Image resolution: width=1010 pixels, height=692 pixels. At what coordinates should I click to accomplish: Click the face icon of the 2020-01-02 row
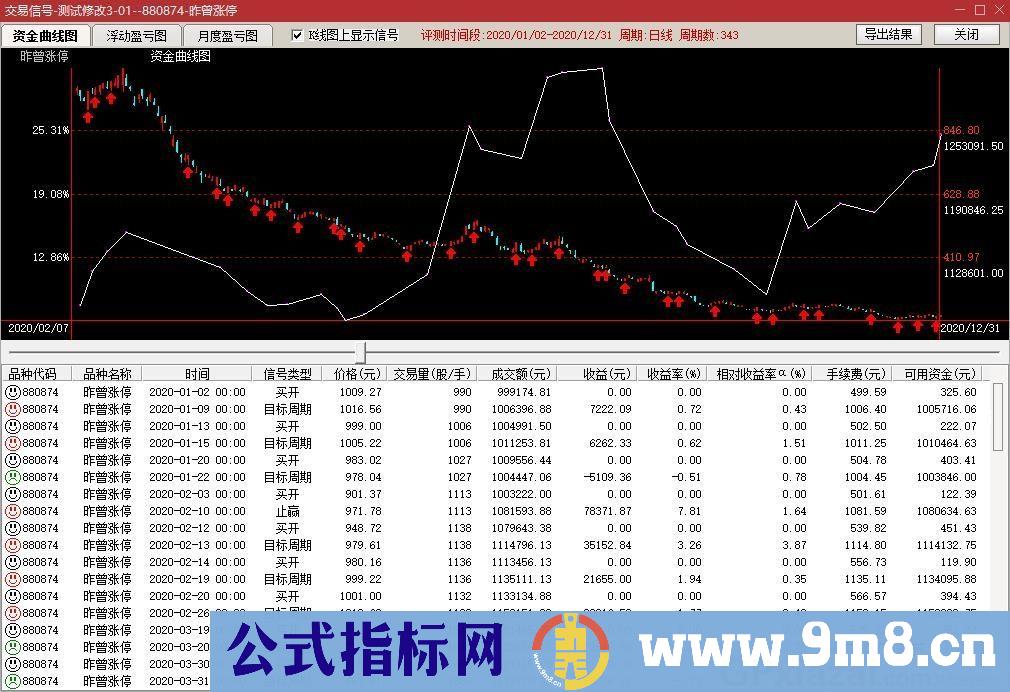[x=13, y=392]
